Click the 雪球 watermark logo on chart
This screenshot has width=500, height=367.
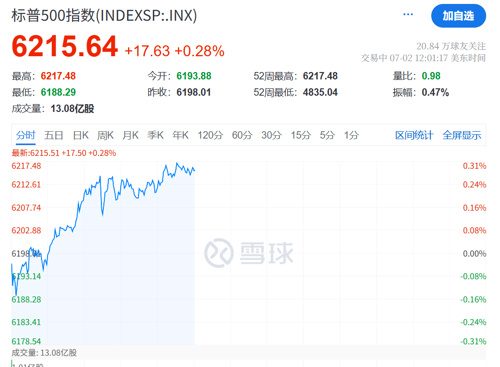point(249,253)
